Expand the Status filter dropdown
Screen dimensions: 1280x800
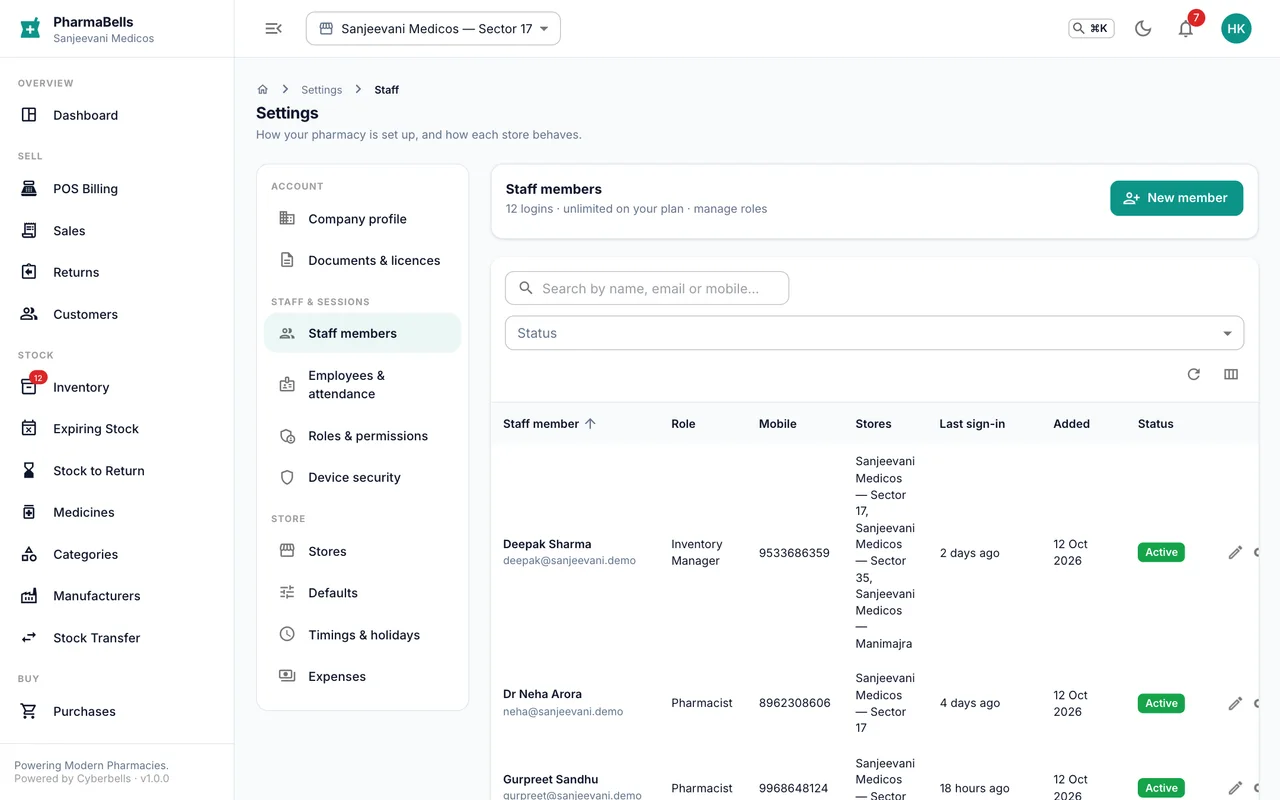pos(874,333)
